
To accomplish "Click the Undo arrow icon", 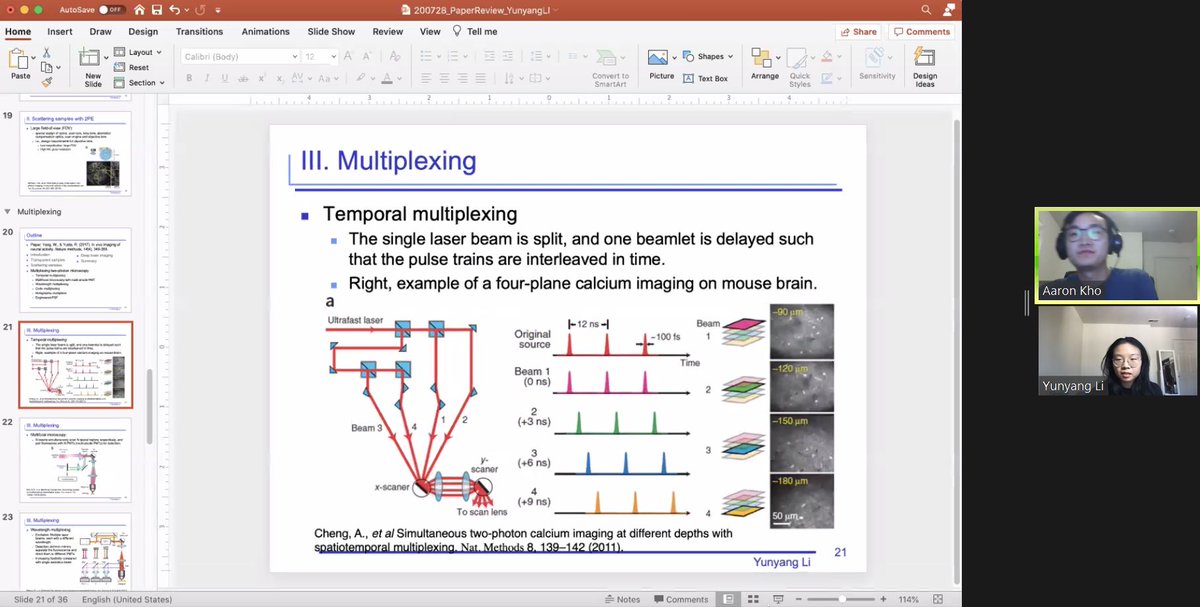I will pos(174,10).
